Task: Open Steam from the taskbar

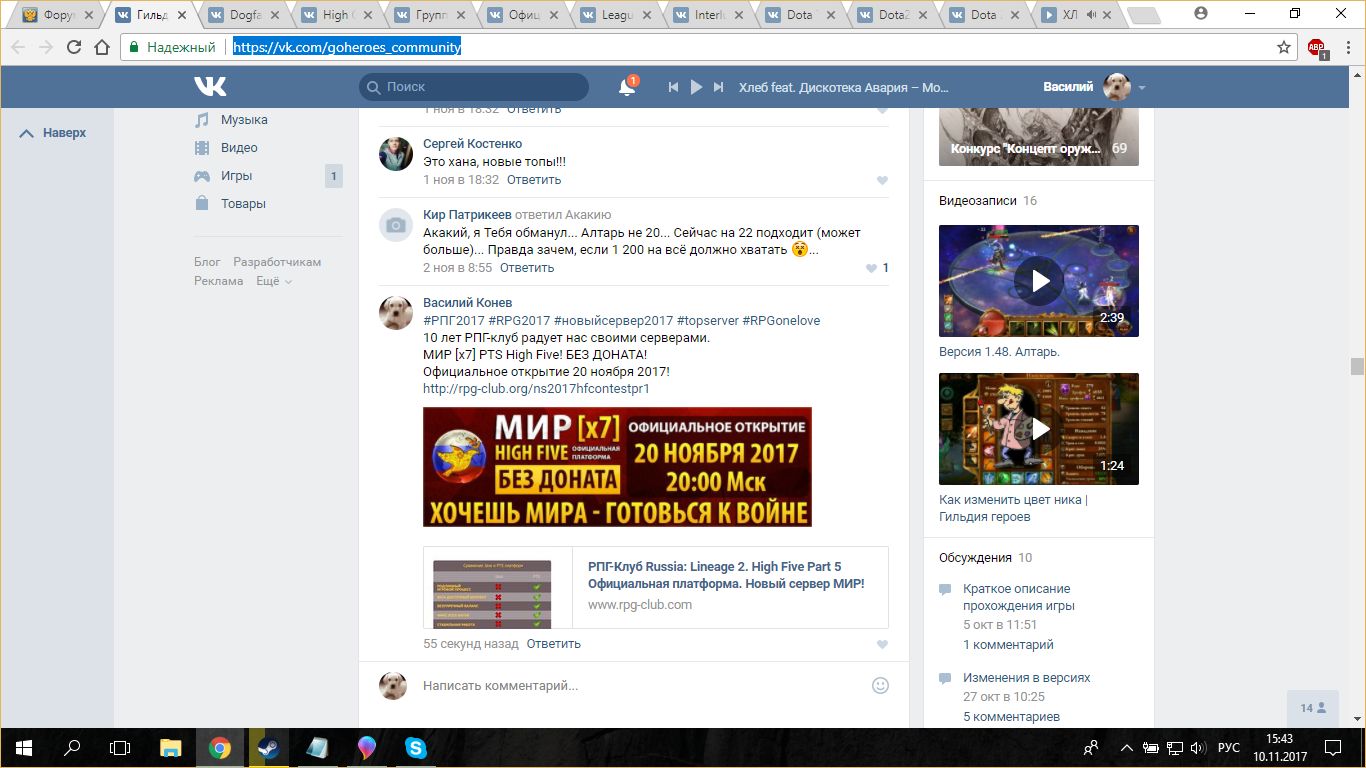Action: [x=268, y=748]
